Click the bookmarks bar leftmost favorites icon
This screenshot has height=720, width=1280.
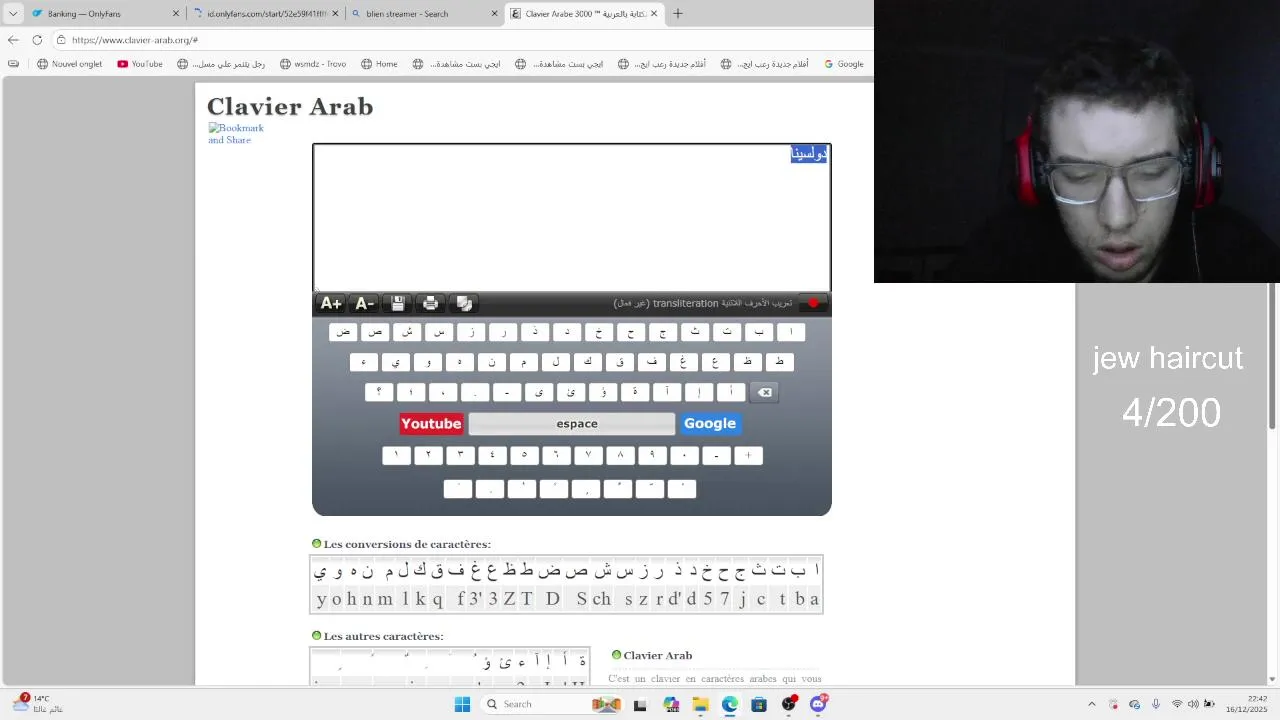pos(13,64)
